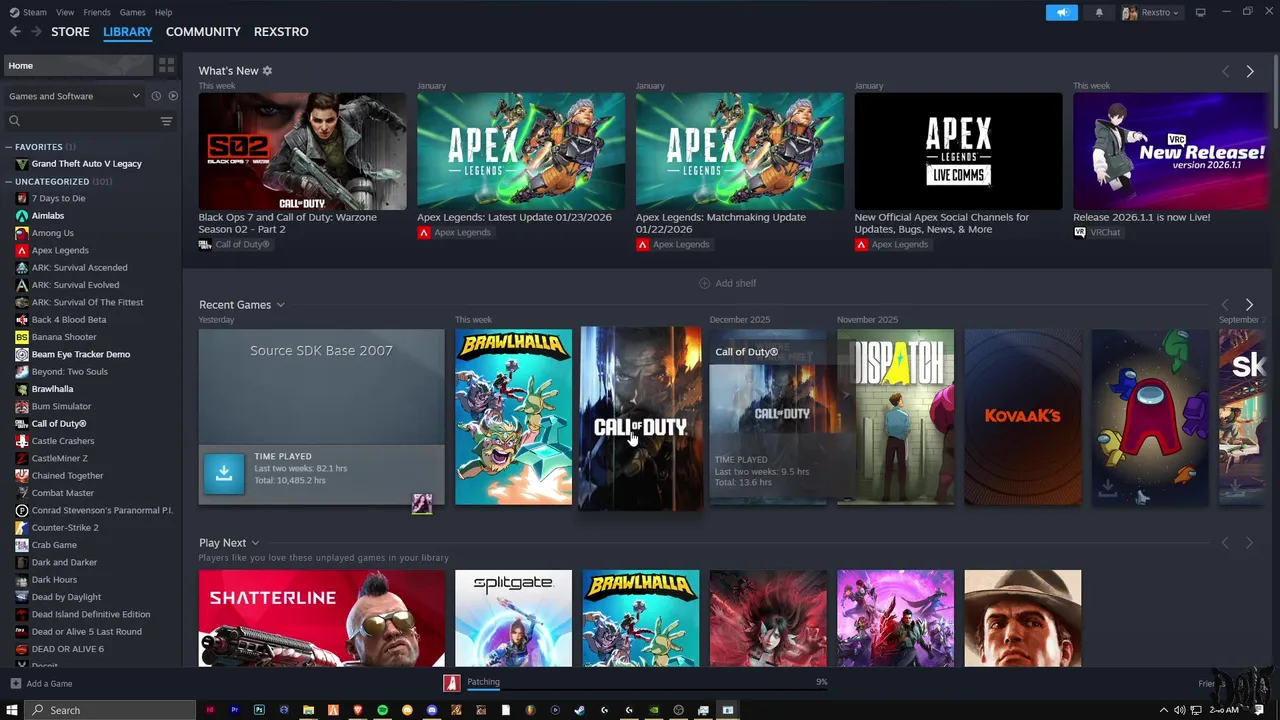
Task: Open the Friends menu
Action: (97, 12)
